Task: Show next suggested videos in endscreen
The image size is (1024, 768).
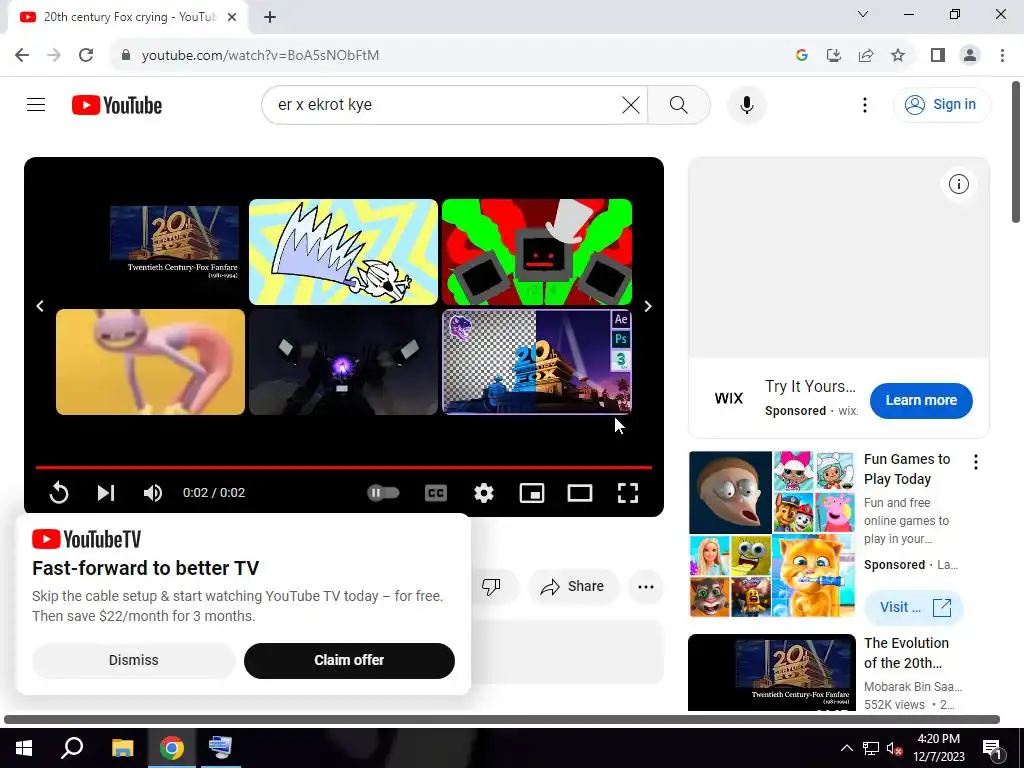Action: pos(648,306)
